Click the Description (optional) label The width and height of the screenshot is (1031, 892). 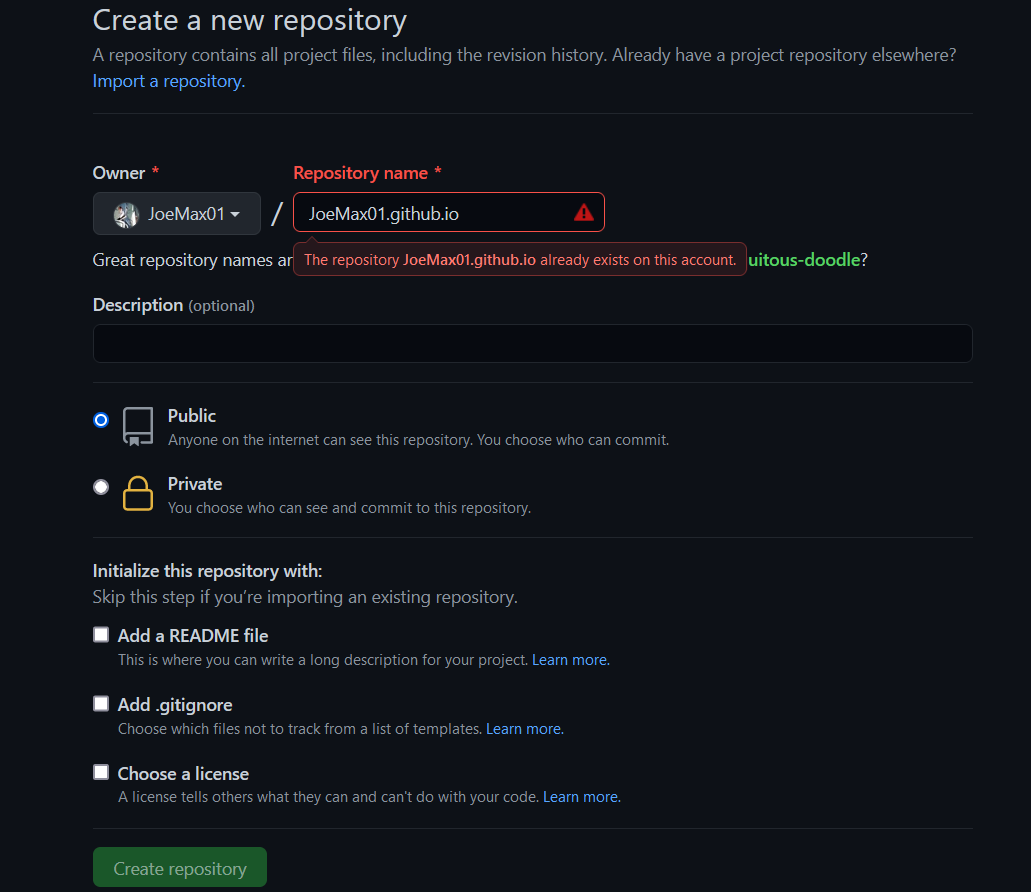(174, 305)
